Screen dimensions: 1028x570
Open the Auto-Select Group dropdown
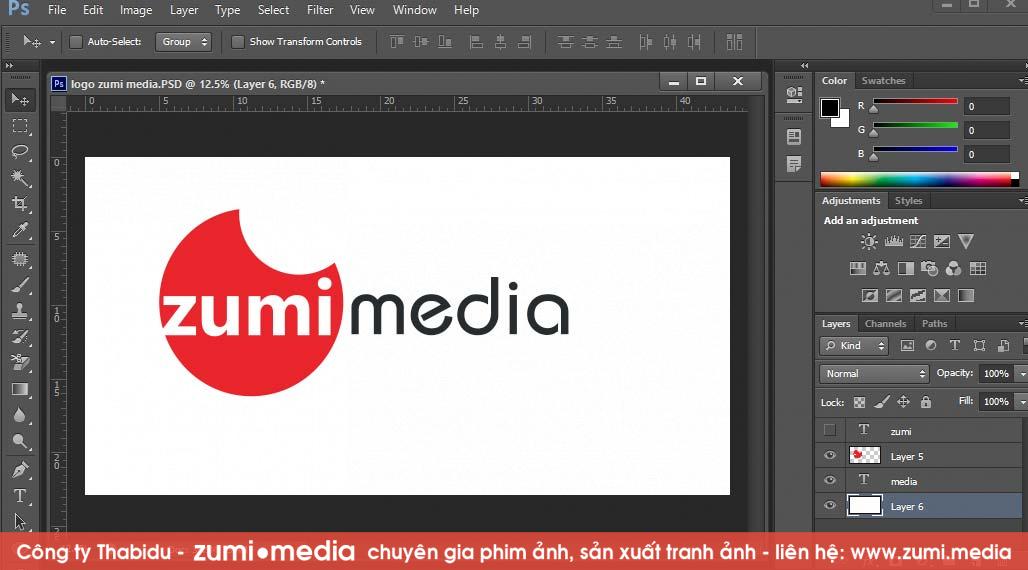(x=185, y=42)
